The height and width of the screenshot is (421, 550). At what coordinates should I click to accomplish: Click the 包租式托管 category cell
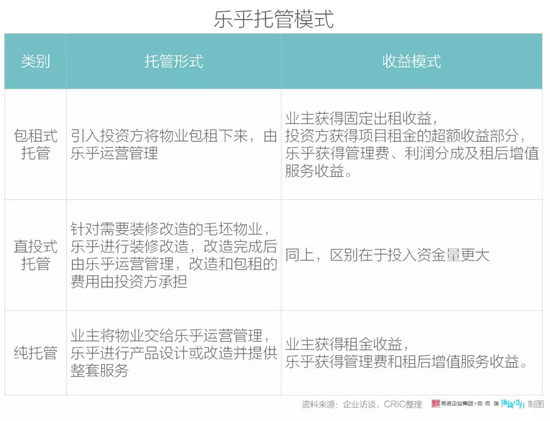coord(35,145)
